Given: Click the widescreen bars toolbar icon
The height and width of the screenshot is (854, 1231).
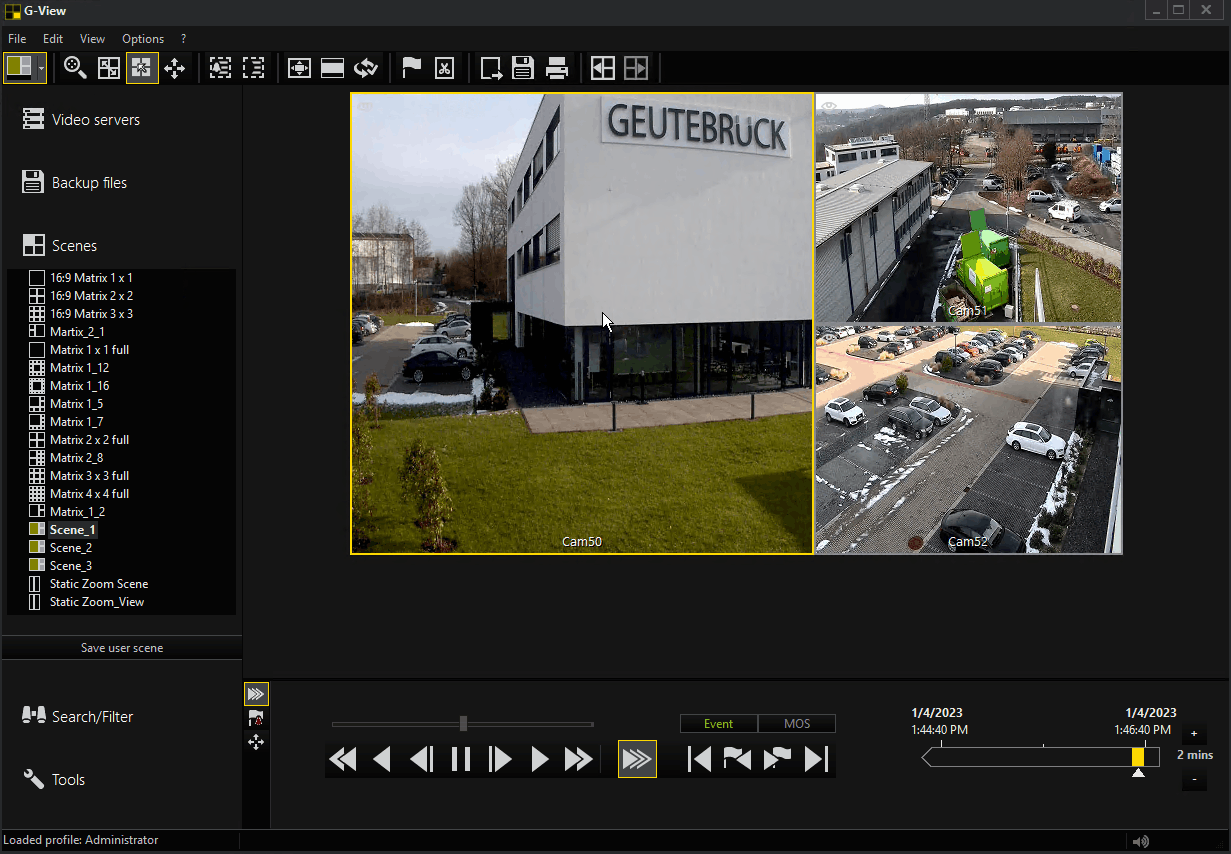Looking at the screenshot, I should [333, 68].
